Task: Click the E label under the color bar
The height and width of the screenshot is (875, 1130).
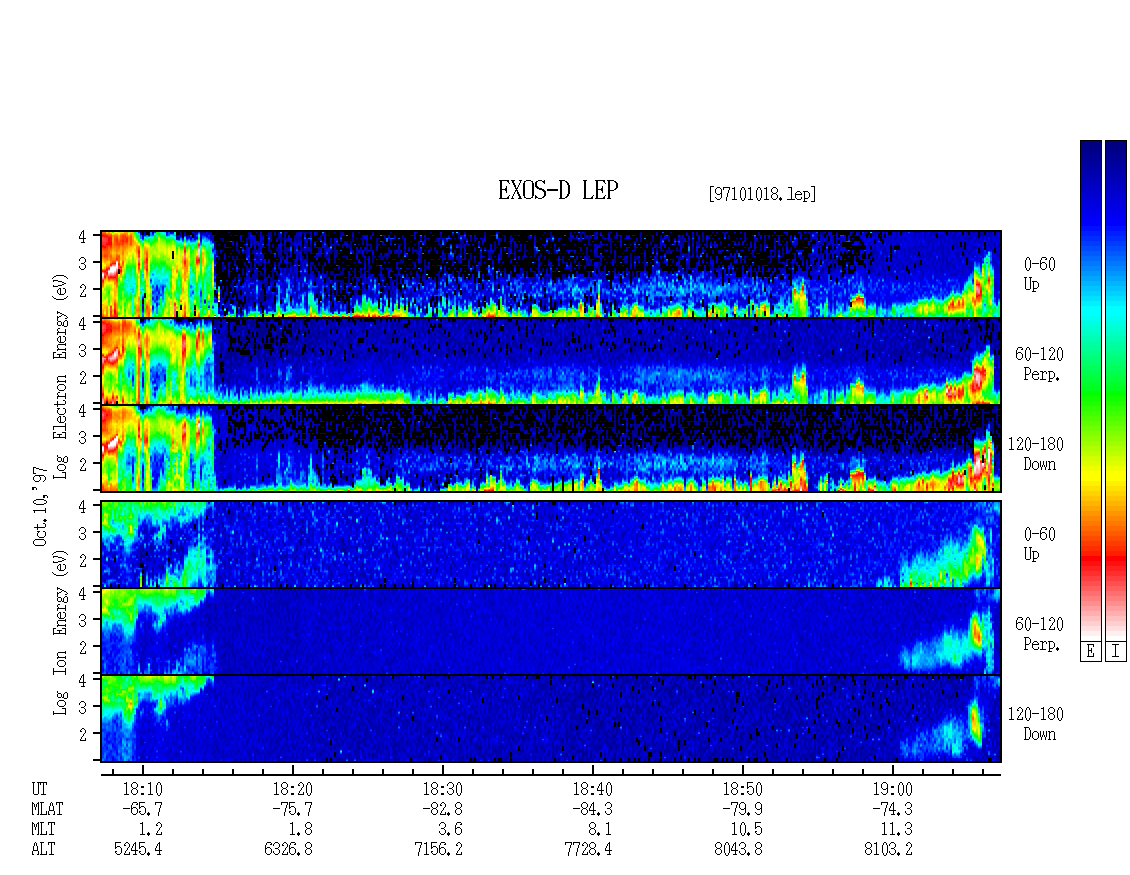Action: pos(1090,652)
